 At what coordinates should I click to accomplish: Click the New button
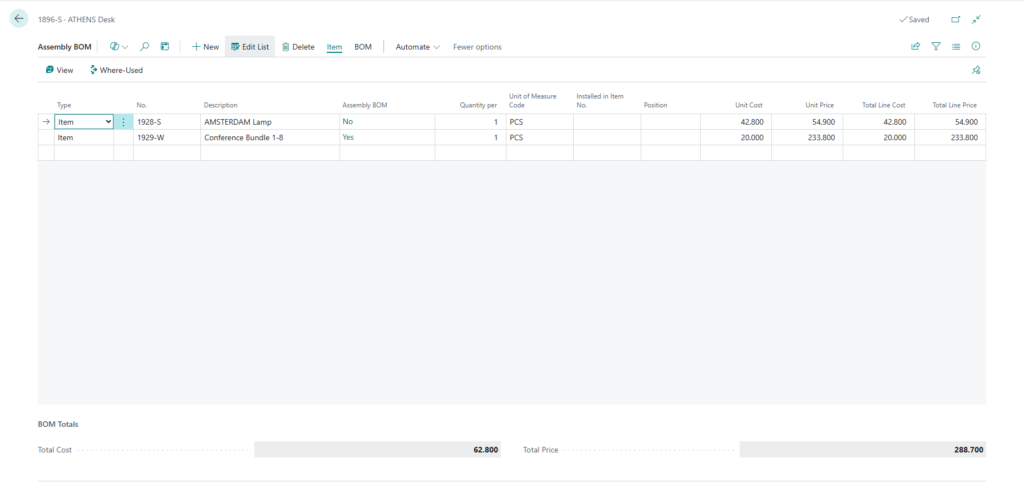tap(205, 47)
